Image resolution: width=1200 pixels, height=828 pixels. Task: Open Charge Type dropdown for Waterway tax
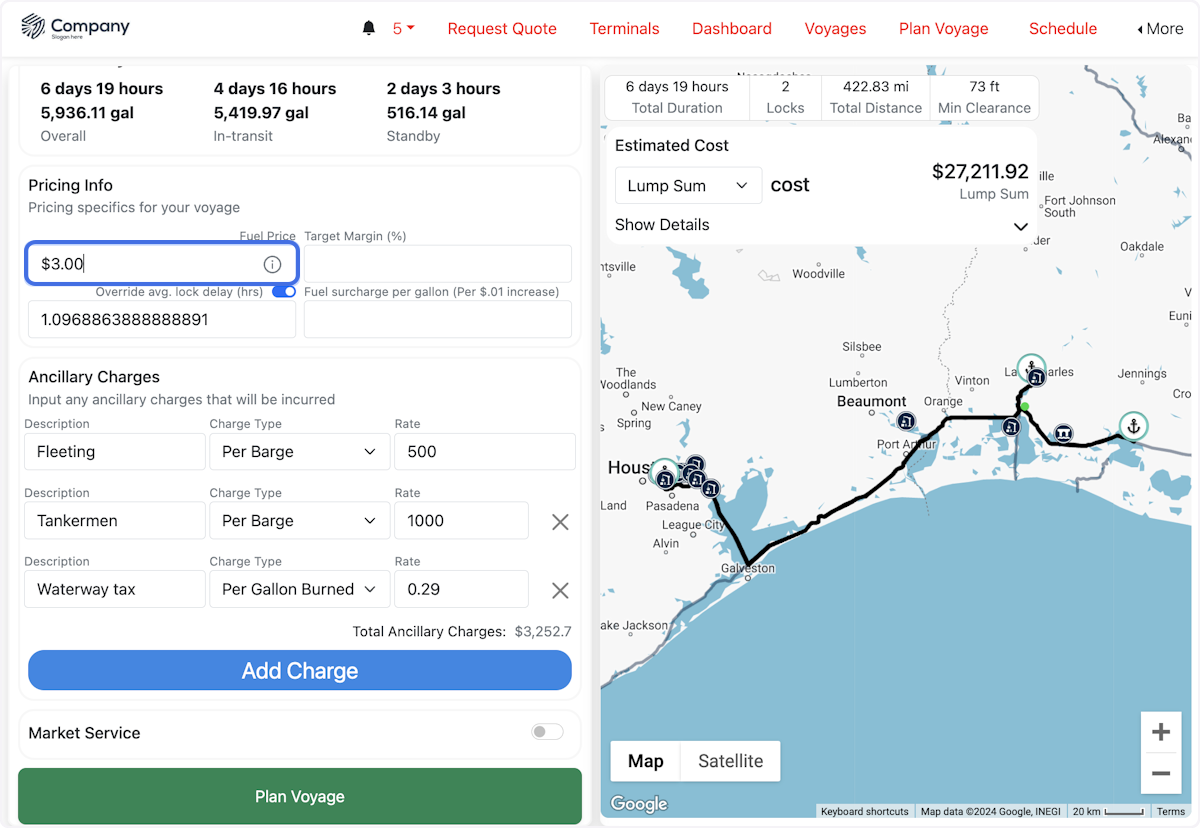[299, 590]
